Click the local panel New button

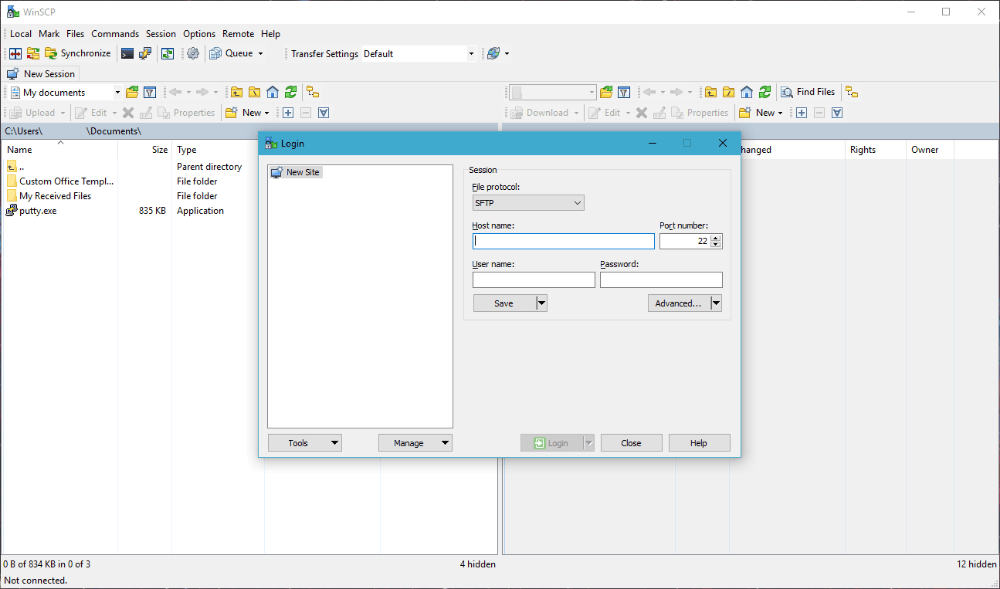(x=247, y=113)
